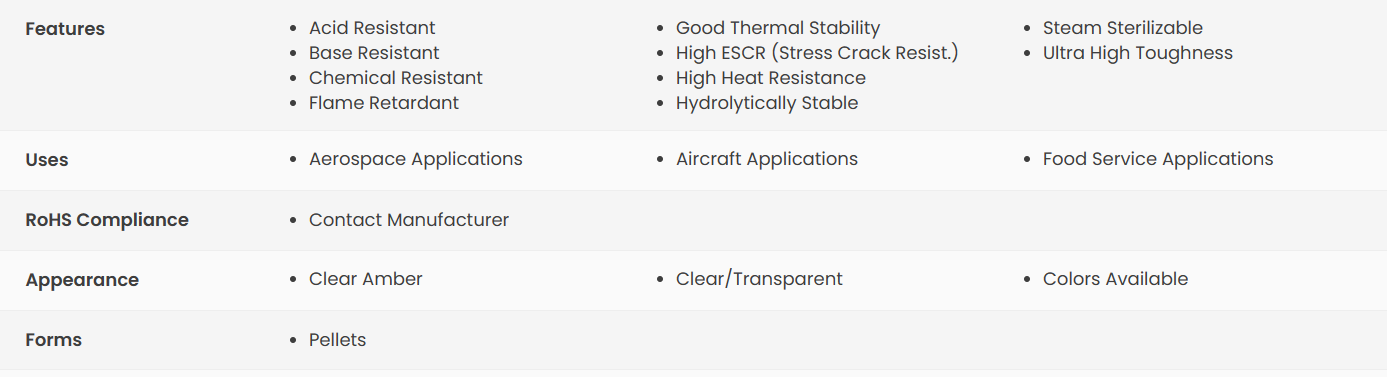Click Pellets in the Forms row
The width and height of the screenshot is (1389, 377).
click(338, 340)
